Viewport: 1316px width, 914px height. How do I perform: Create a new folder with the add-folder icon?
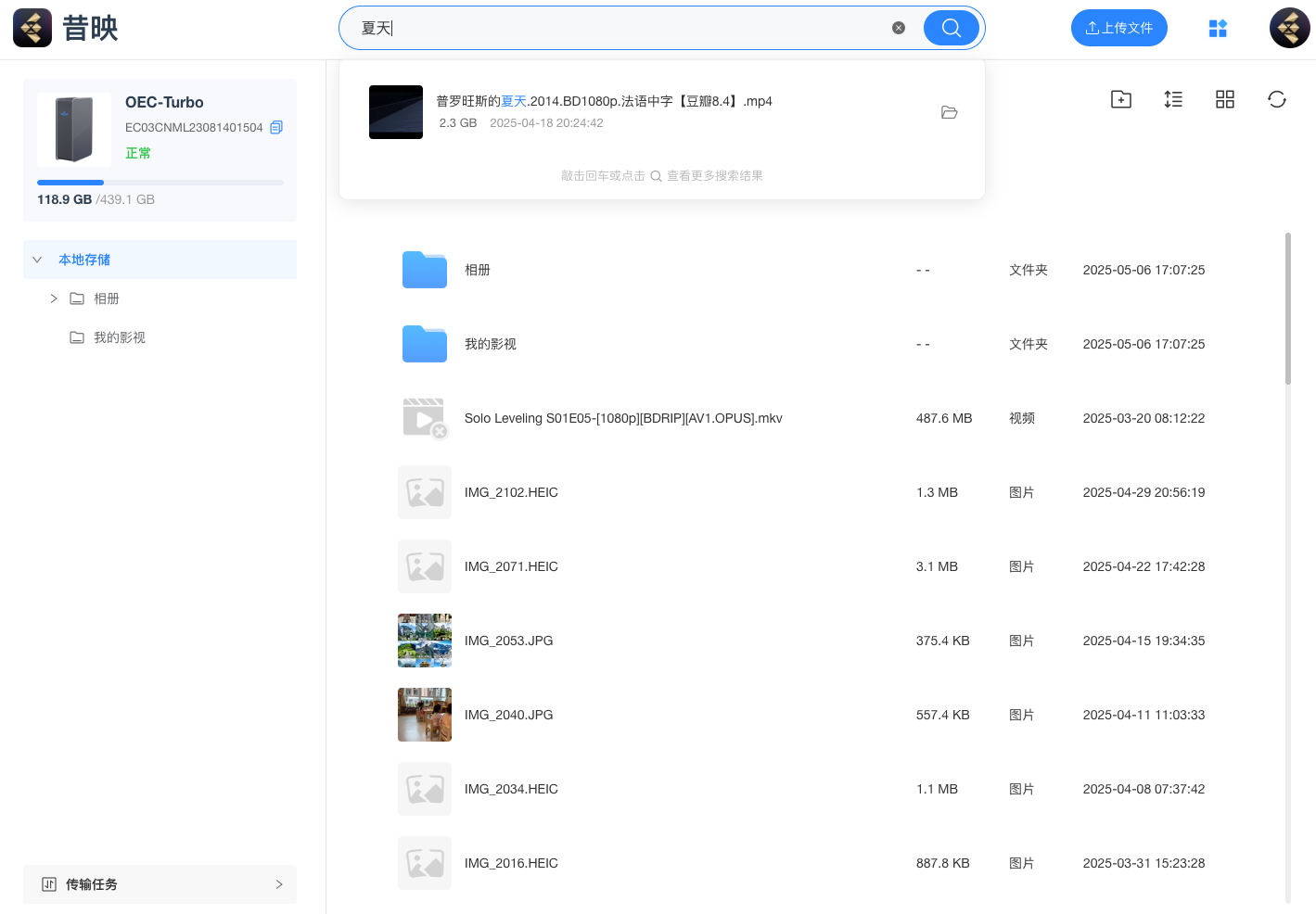tap(1120, 99)
